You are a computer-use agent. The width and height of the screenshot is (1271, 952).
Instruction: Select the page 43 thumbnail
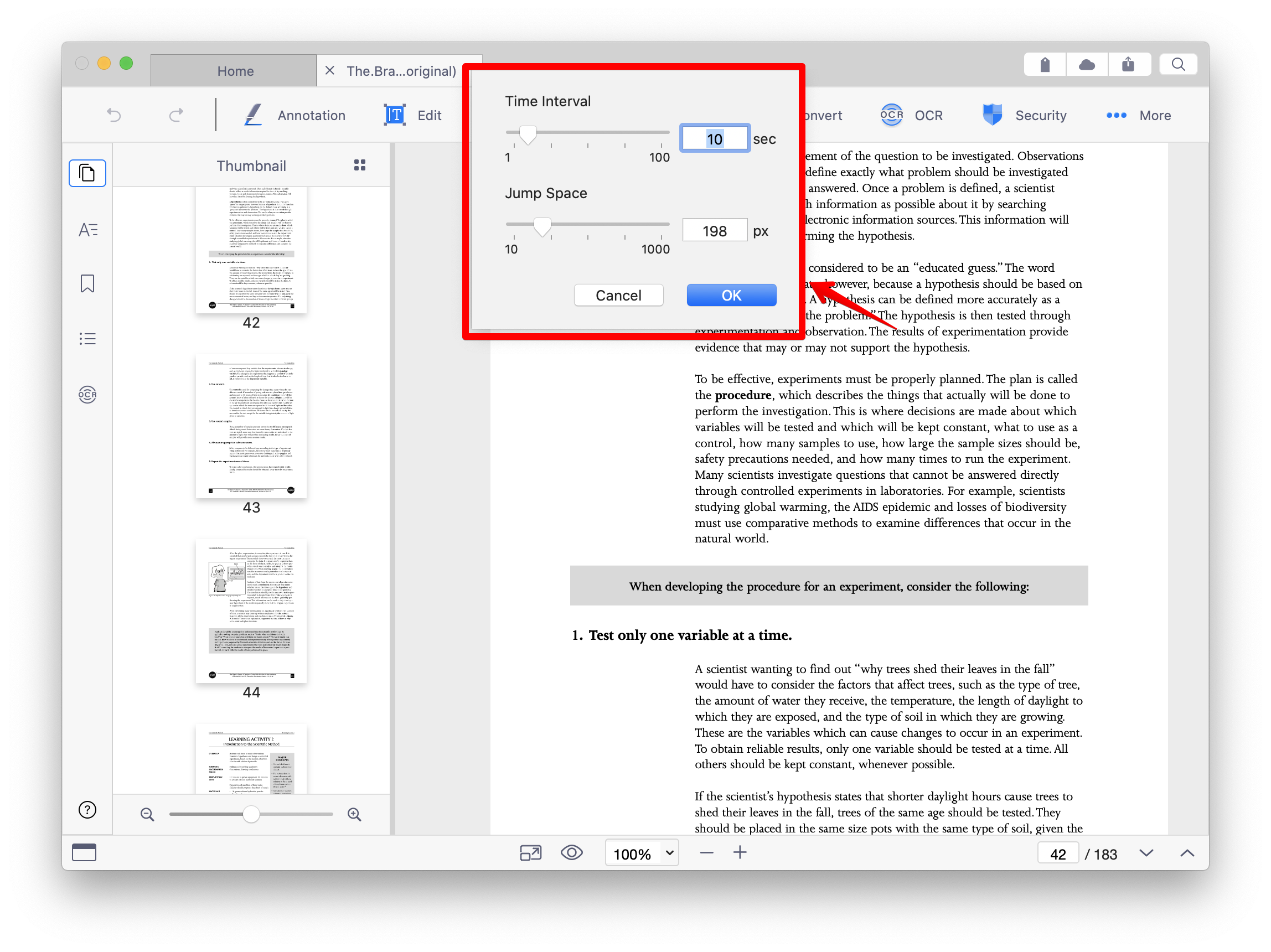coord(251,427)
